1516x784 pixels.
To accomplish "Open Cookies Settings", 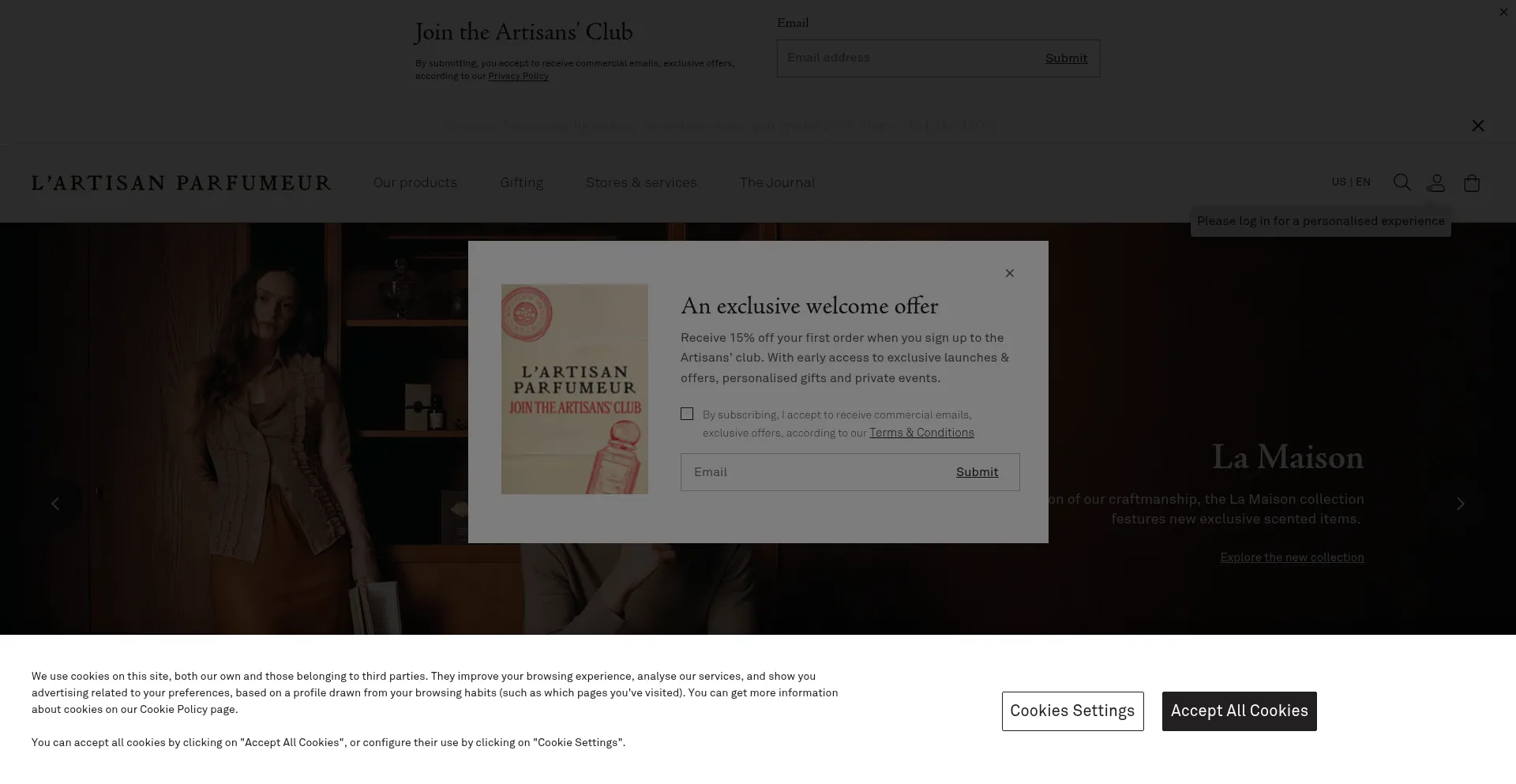I will 1072,711.
